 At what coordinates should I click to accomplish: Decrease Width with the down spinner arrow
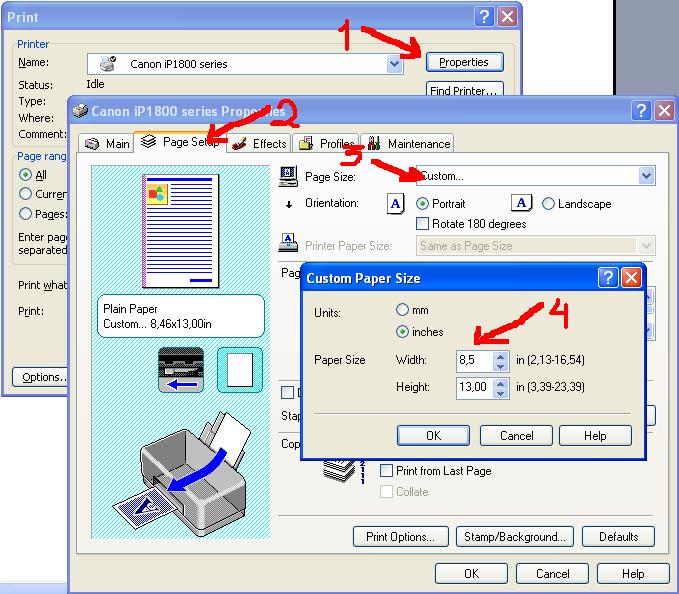pyautogui.click(x=501, y=366)
